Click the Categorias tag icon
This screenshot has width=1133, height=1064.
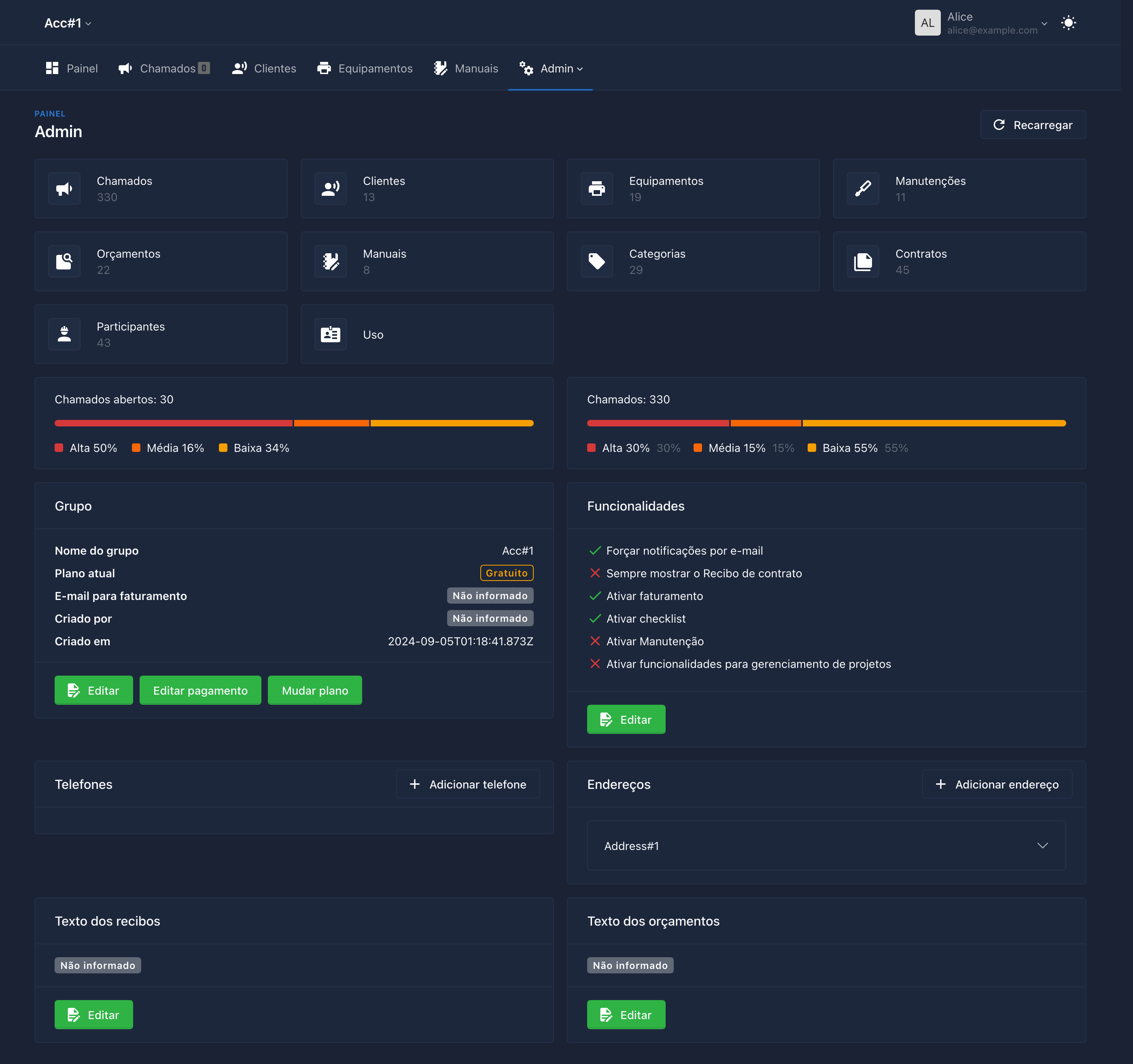pyautogui.click(x=597, y=262)
